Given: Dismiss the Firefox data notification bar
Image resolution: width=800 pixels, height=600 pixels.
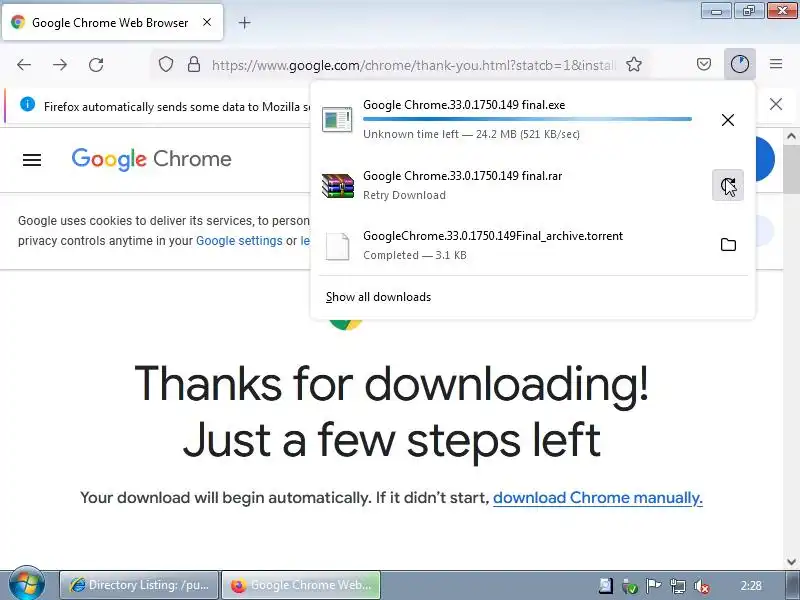Looking at the screenshot, I should (x=776, y=104).
